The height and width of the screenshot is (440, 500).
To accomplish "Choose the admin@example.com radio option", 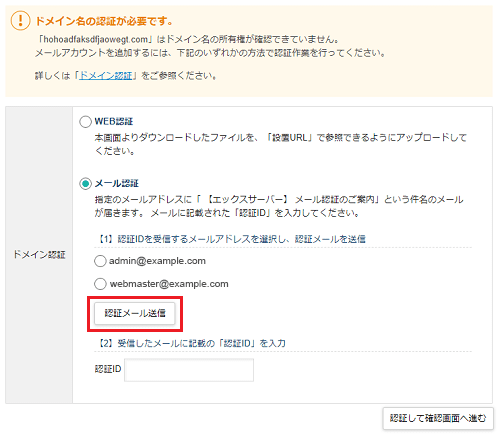I will (100, 261).
